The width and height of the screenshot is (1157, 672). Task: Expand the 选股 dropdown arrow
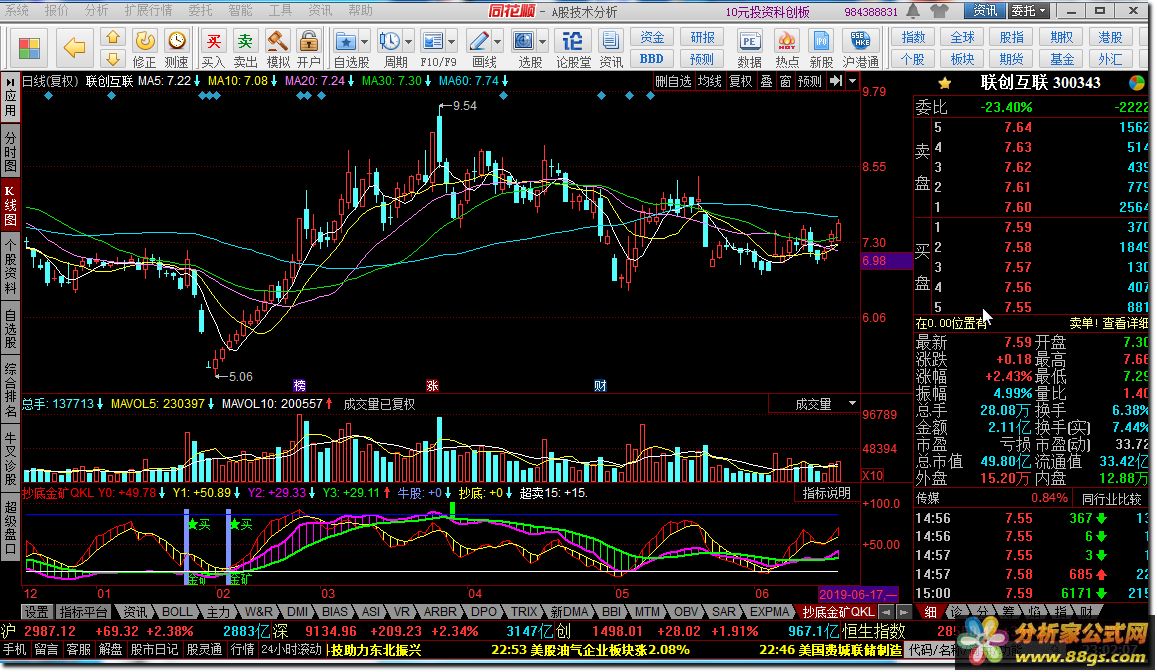[542, 42]
